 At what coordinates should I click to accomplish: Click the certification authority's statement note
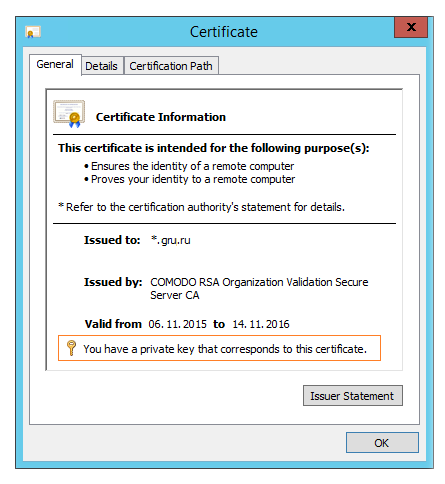tap(201, 207)
